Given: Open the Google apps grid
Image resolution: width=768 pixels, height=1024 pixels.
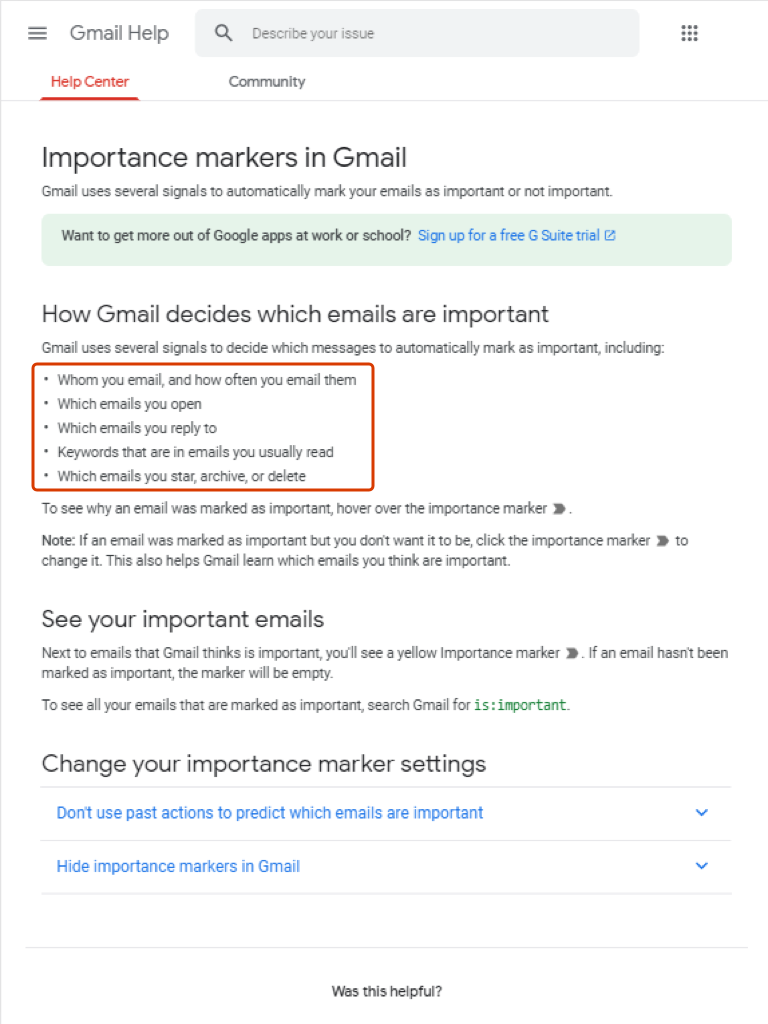Looking at the screenshot, I should point(689,33).
